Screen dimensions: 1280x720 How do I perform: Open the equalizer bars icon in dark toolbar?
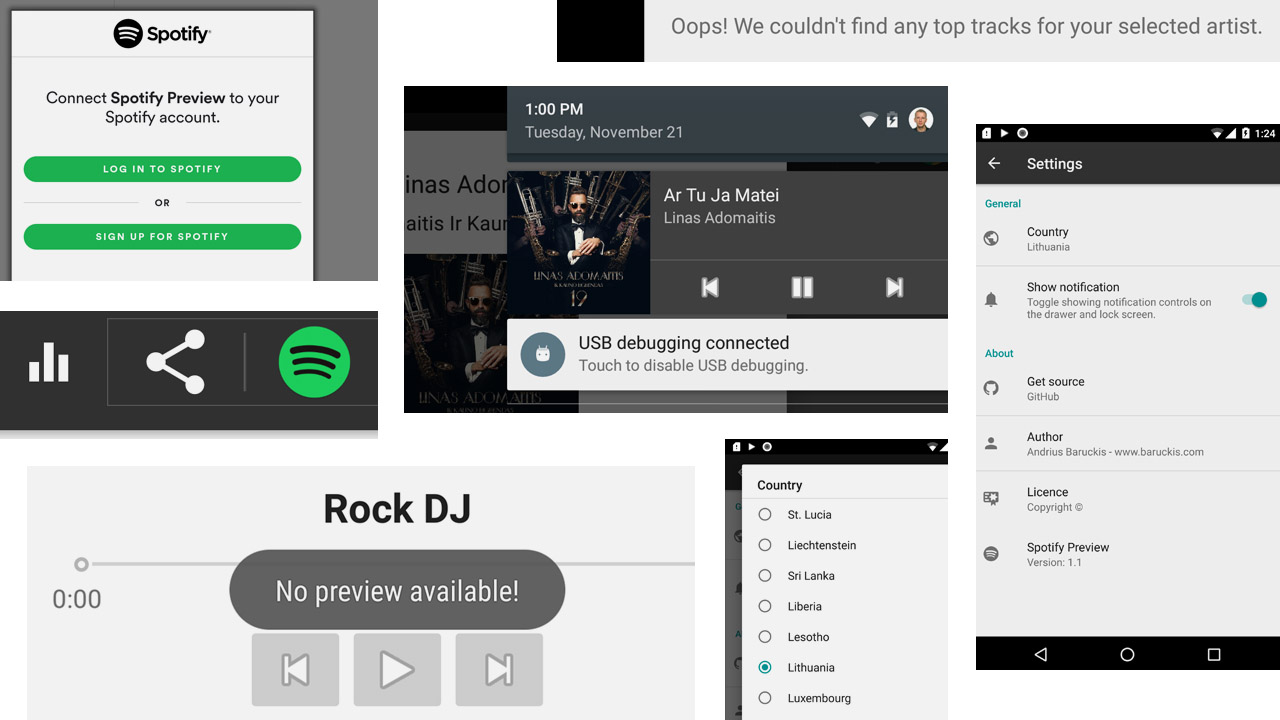(x=49, y=361)
